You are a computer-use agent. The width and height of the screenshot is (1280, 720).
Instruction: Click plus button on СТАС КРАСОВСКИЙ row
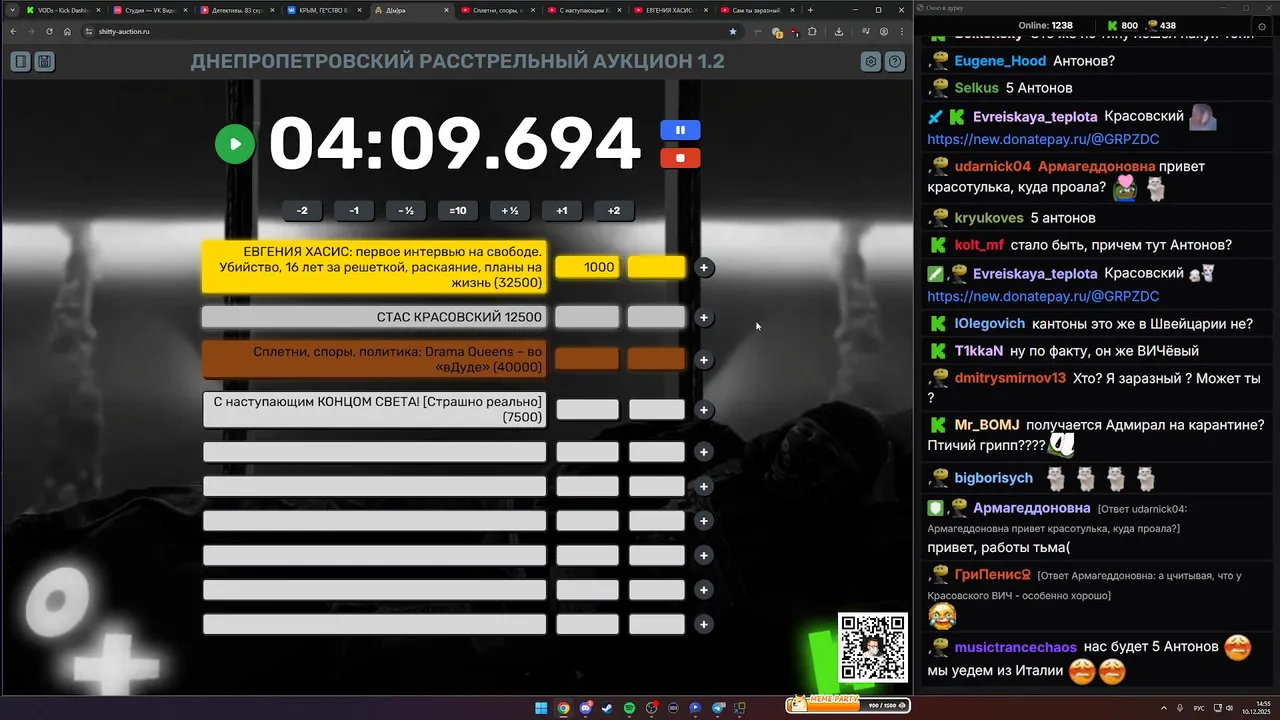click(704, 318)
